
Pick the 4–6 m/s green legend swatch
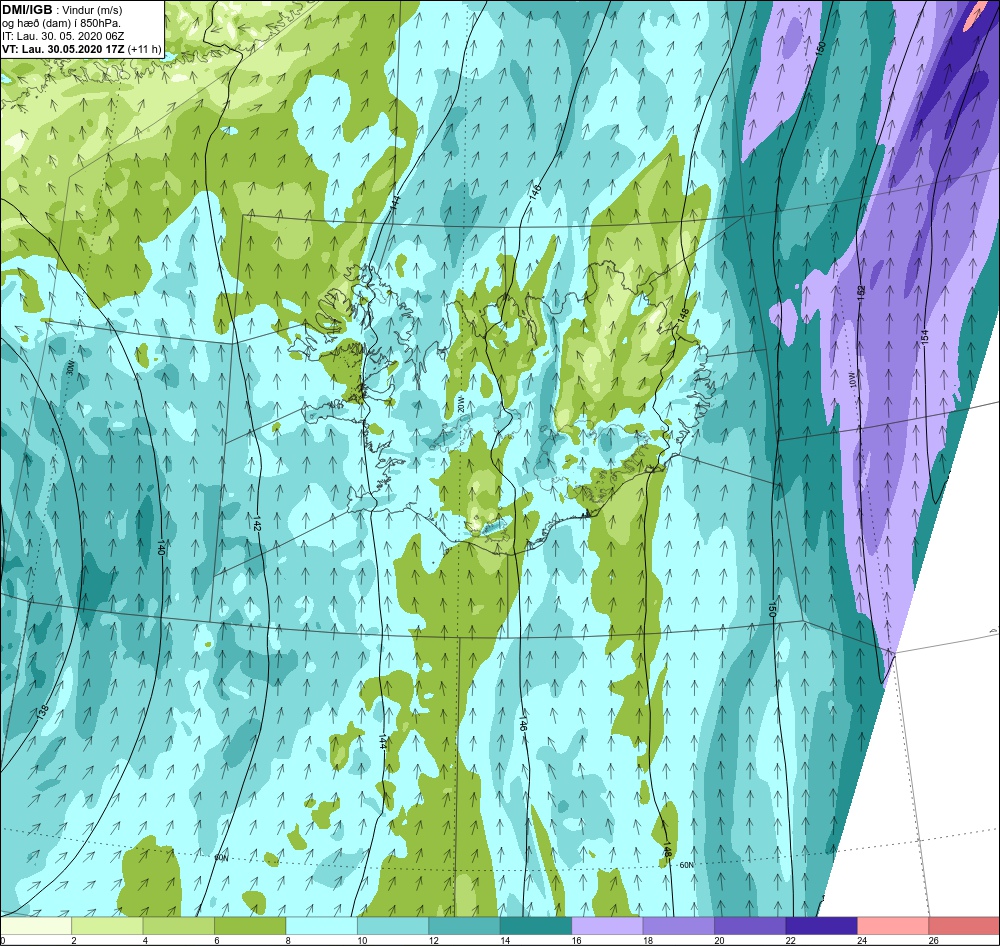(179, 925)
